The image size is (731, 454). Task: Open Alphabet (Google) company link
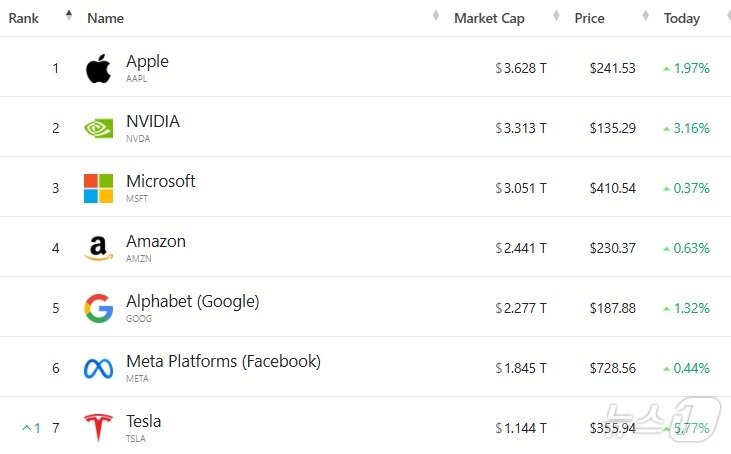point(192,301)
